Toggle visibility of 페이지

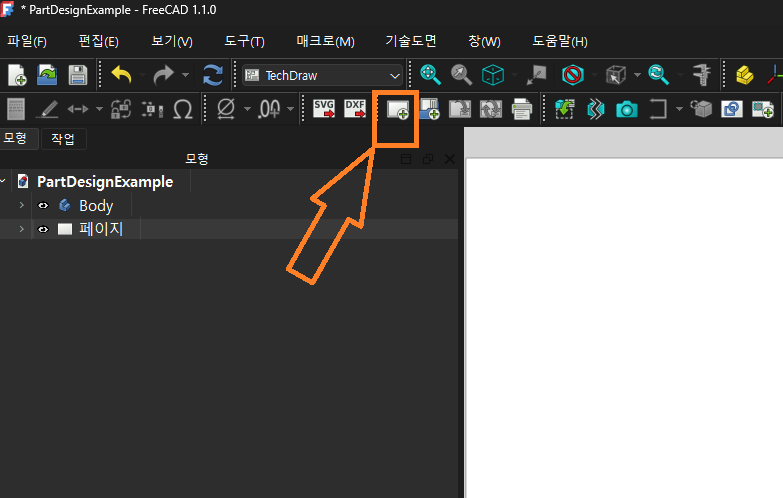[x=43, y=229]
